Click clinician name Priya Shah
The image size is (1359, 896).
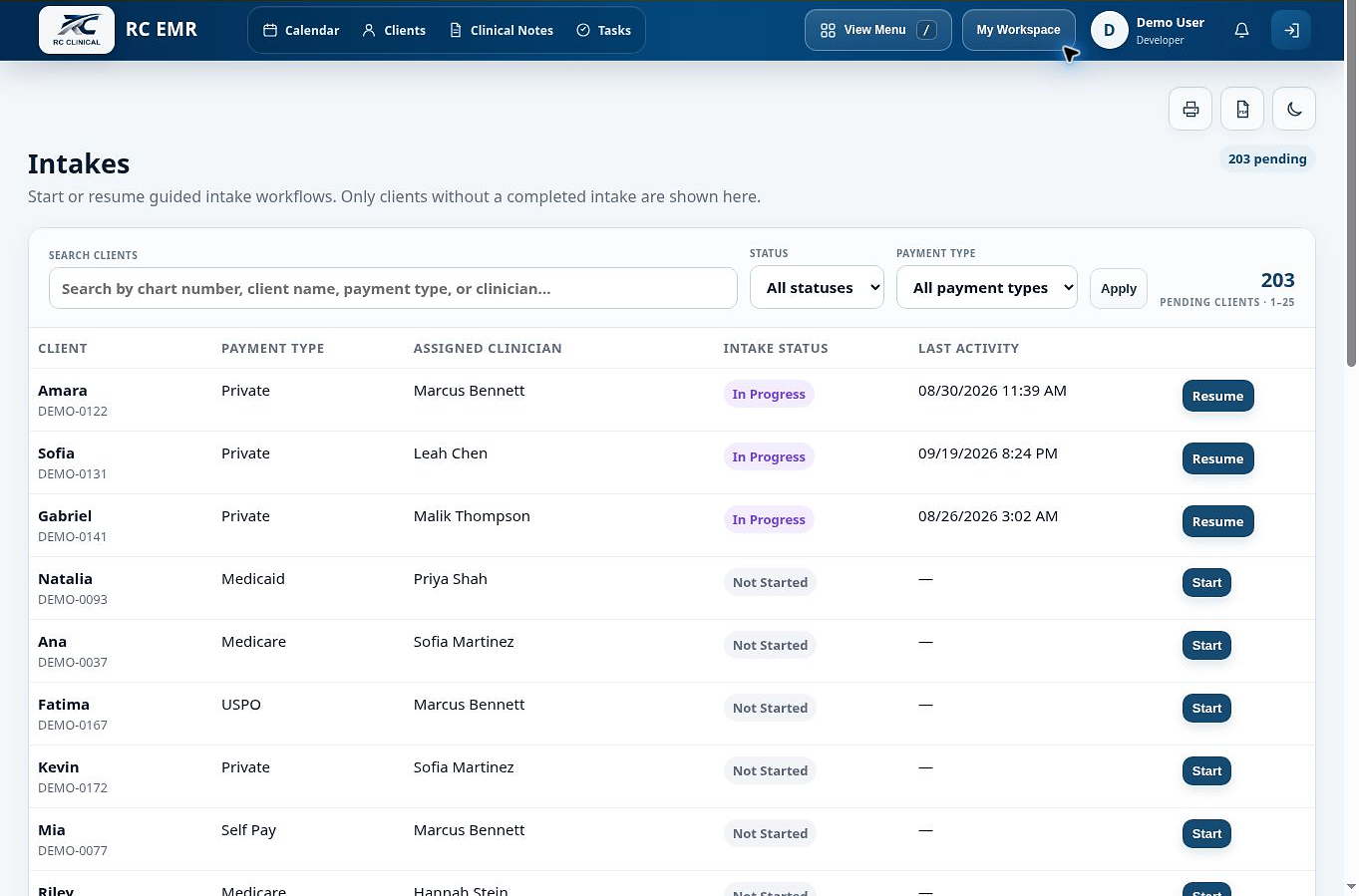451,579
